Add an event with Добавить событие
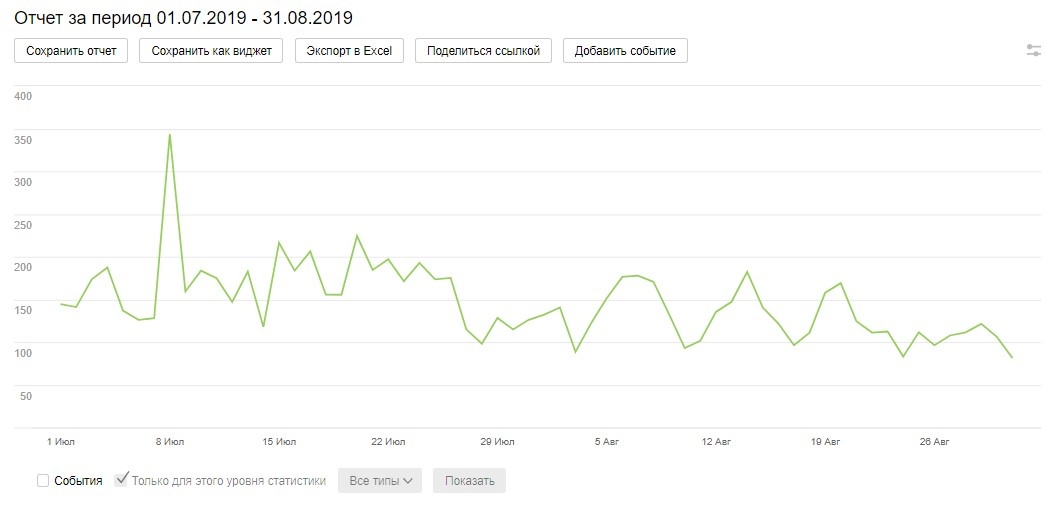The height and width of the screenshot is (511, 1046). [625, 51]
